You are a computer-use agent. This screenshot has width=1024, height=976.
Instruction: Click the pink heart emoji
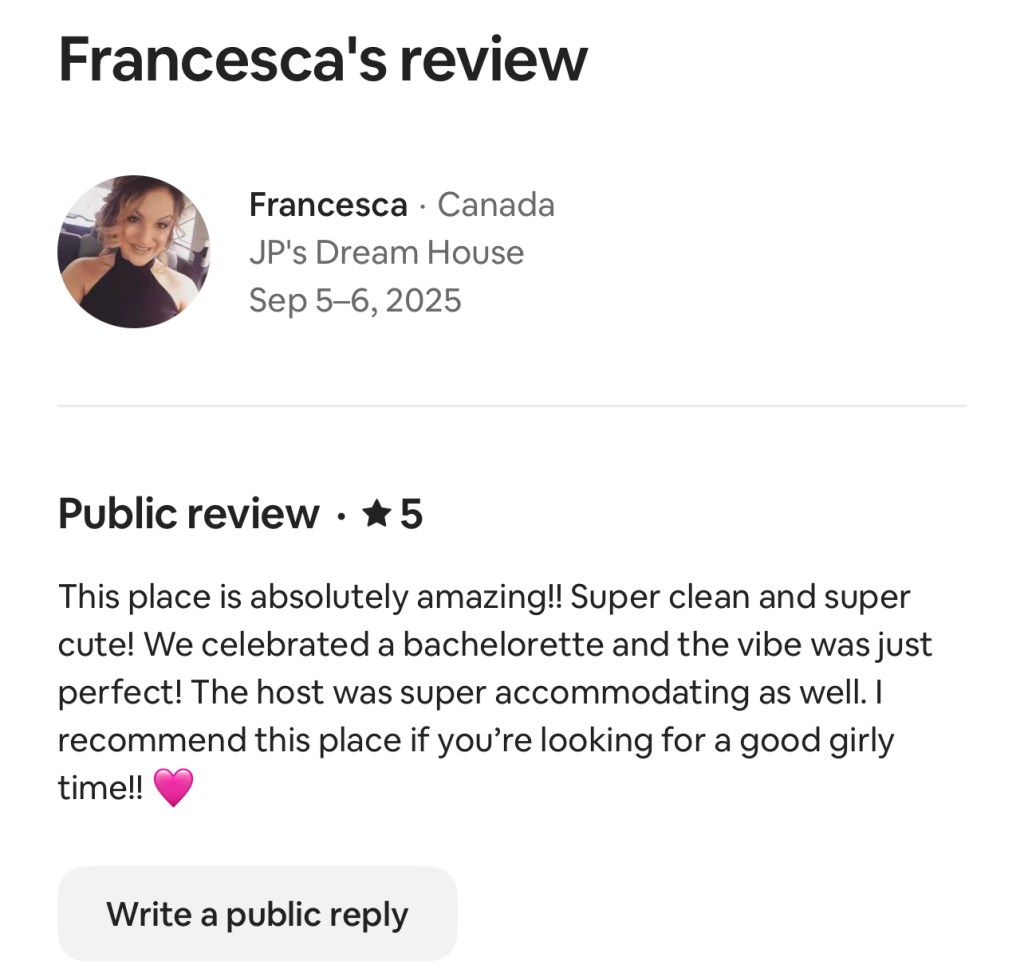click(173, 788)
